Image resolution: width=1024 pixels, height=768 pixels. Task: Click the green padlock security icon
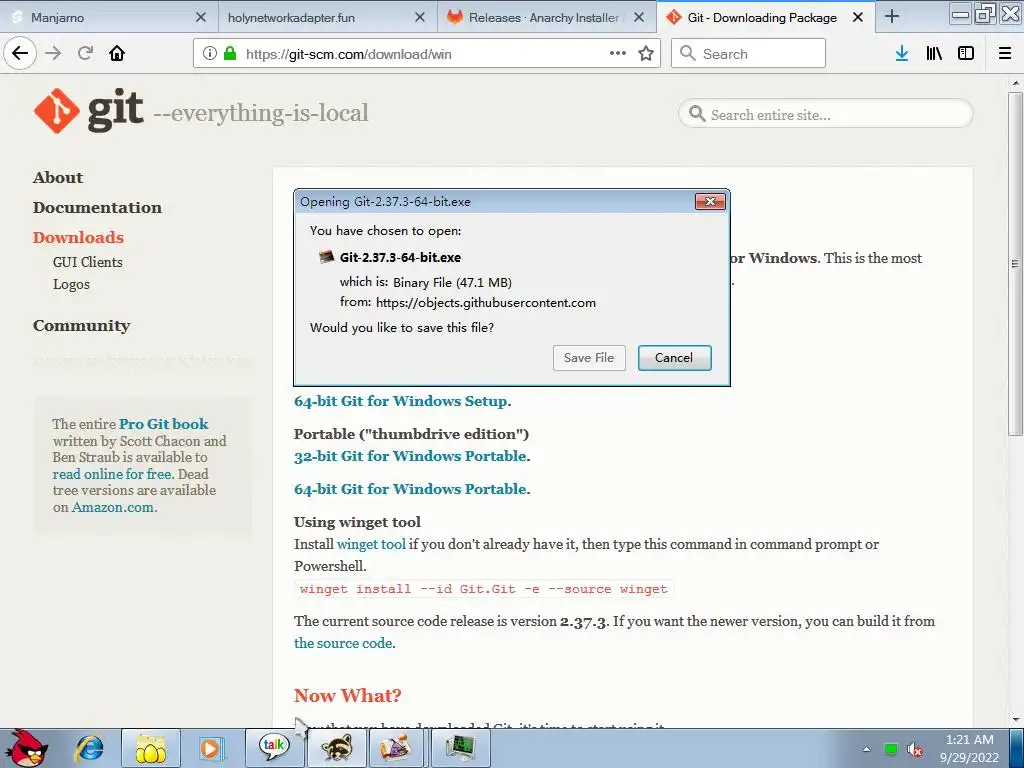click(230, 54)
